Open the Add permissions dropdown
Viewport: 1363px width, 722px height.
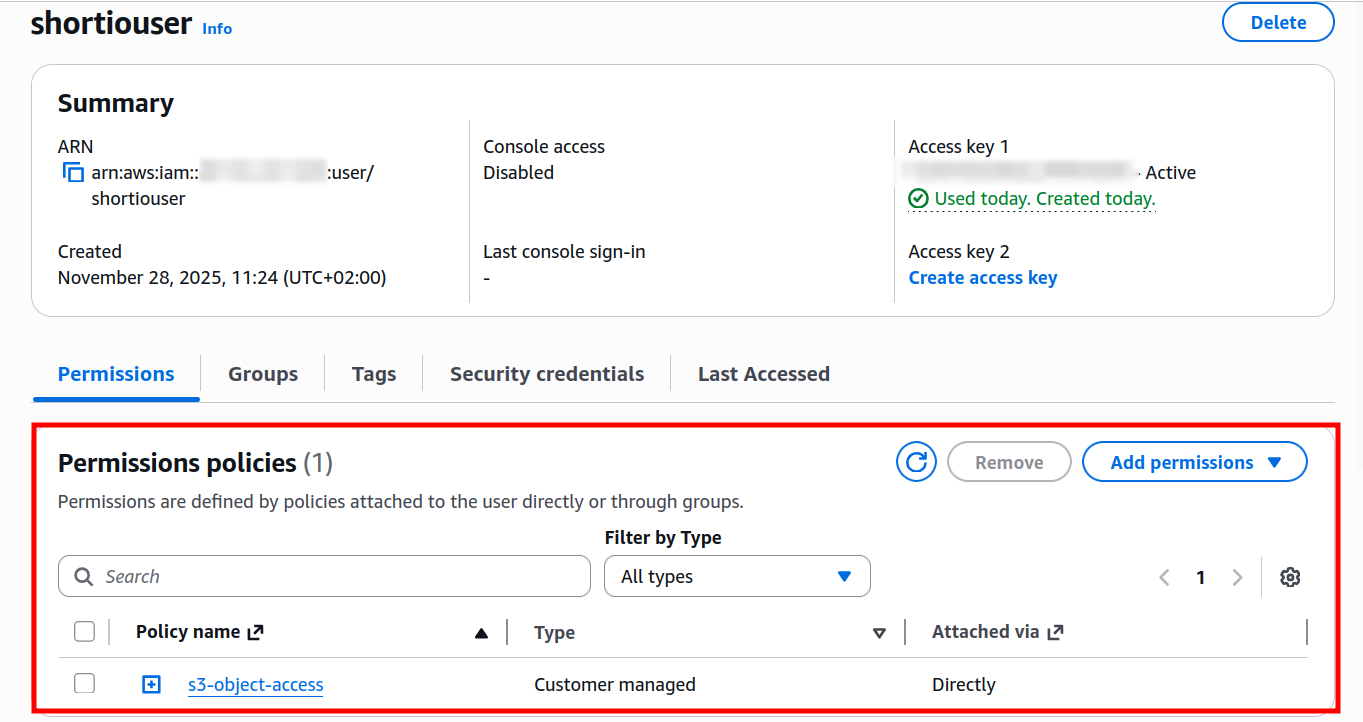[1194, 461]
